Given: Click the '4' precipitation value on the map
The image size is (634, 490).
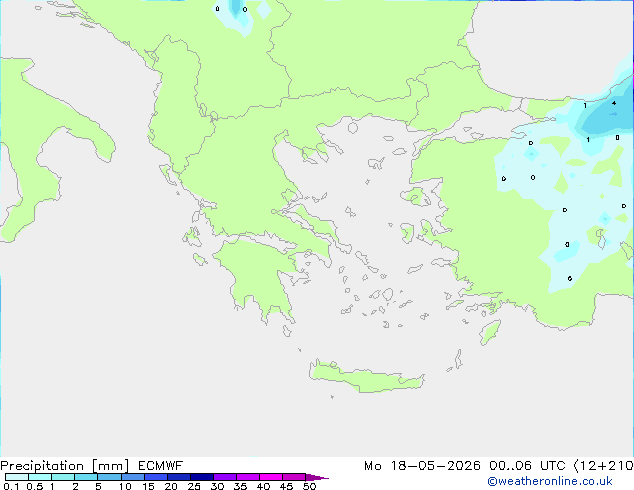Looking at the screenshot, I should click(x=614, y=103).
